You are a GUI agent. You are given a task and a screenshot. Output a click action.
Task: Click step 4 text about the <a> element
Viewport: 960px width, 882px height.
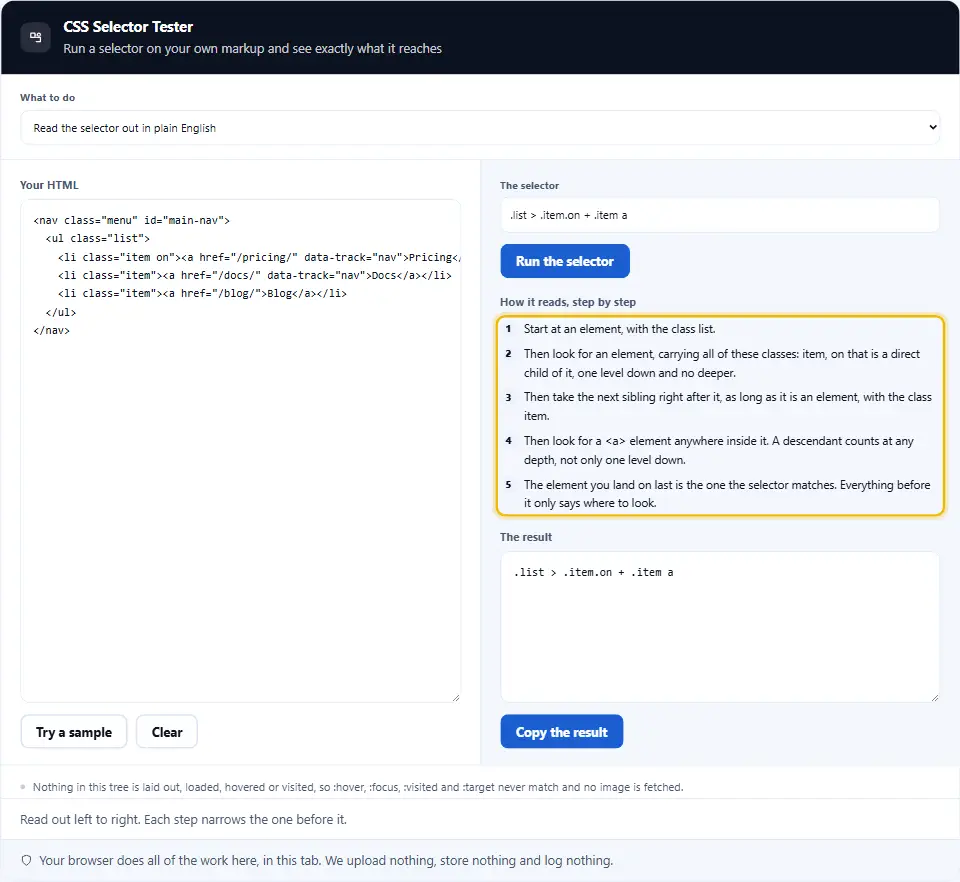[x=718, y=450]
